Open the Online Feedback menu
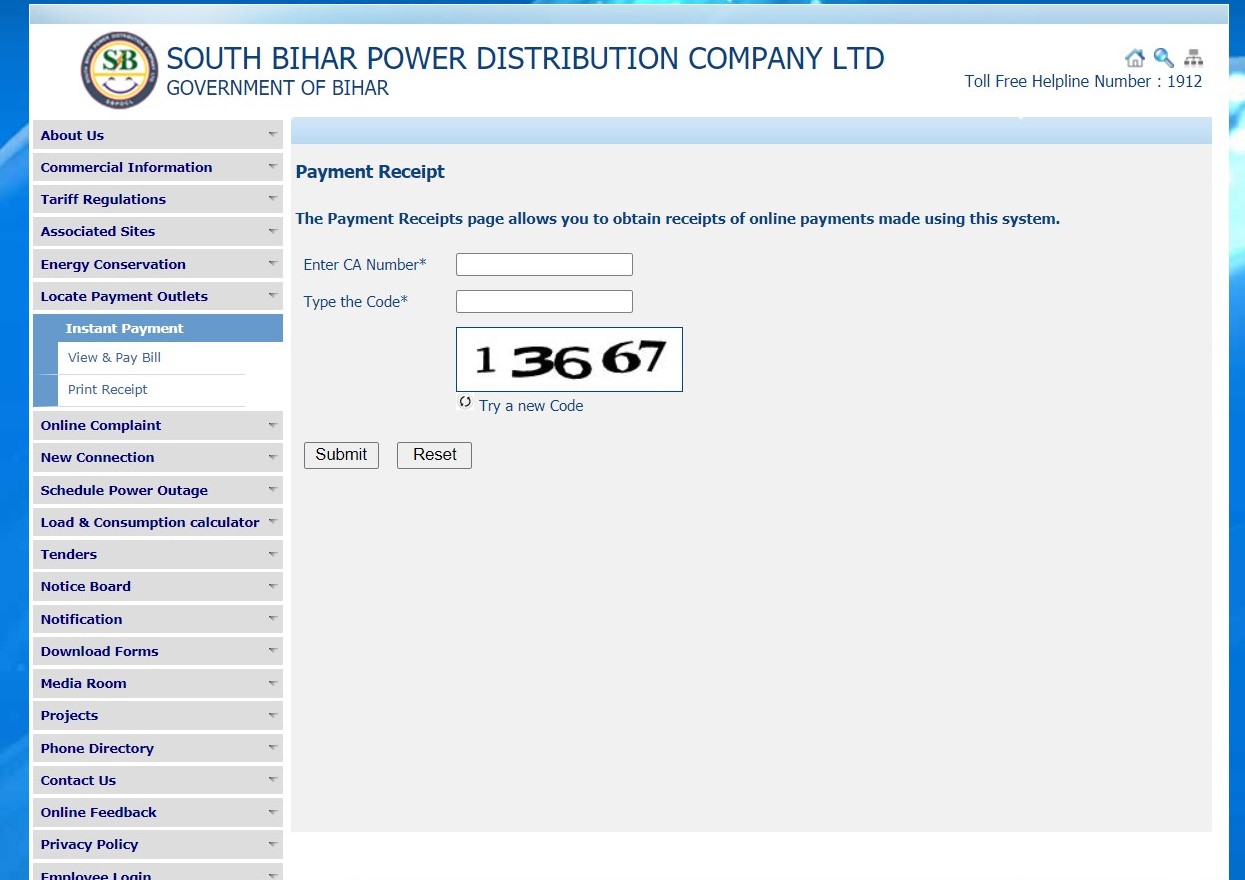Image resolution: width=1245 pixels, height=880 pixels. 158,812
